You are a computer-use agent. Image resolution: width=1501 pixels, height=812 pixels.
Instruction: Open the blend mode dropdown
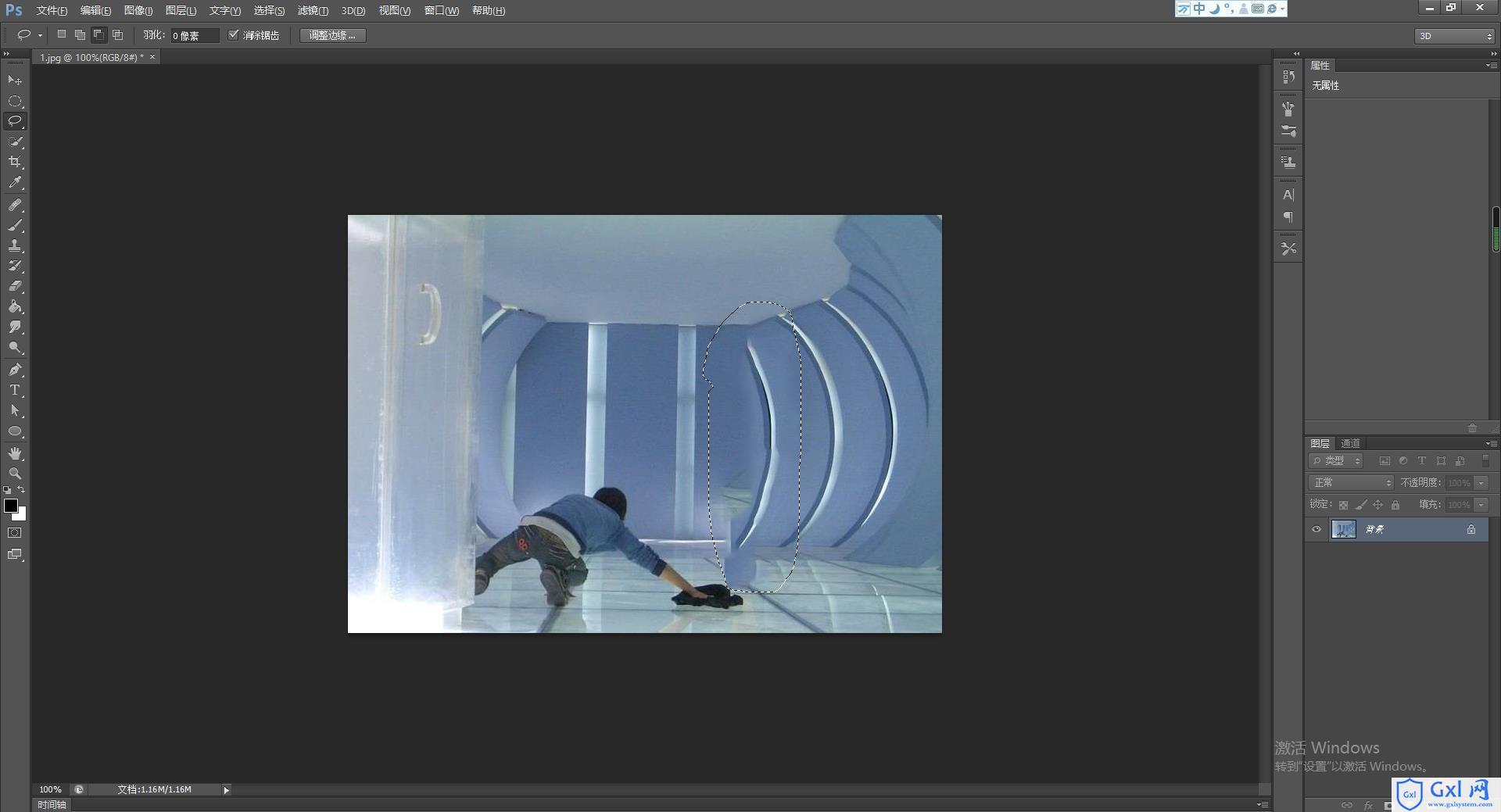tap(1351, 483)
